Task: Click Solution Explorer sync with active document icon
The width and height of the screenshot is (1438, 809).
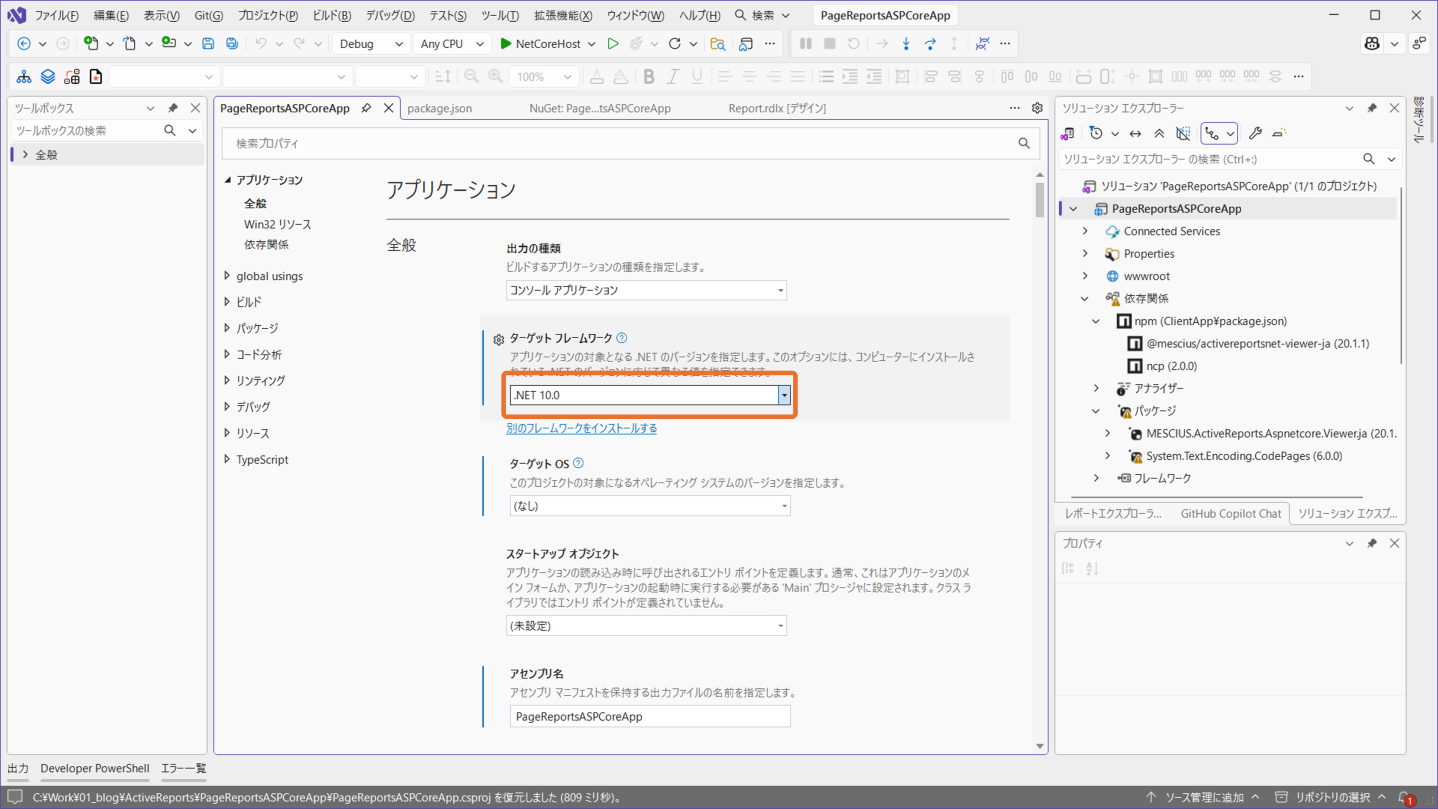Action: tap(1135, 133)
